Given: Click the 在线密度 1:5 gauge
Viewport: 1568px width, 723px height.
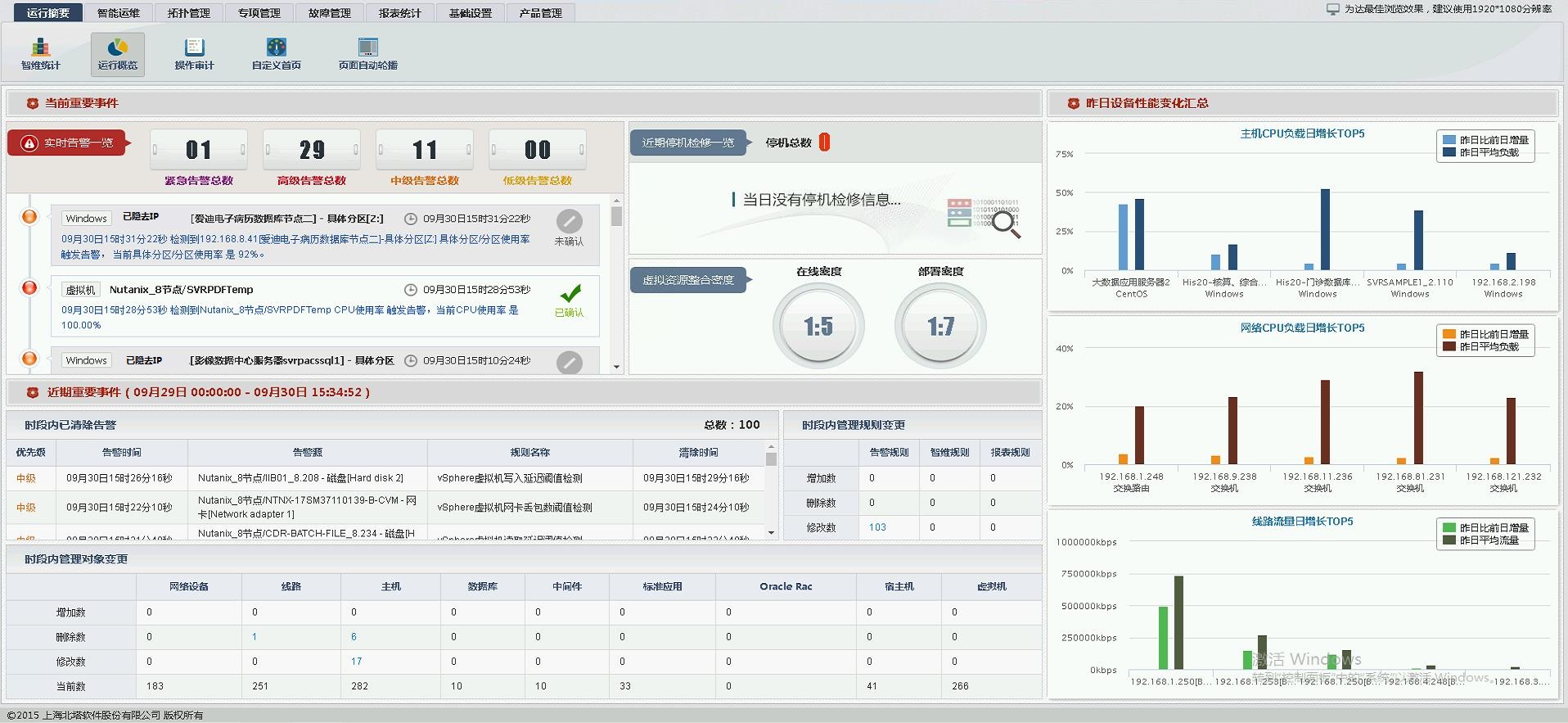Looking at the screenshot, I should [818, 328].
